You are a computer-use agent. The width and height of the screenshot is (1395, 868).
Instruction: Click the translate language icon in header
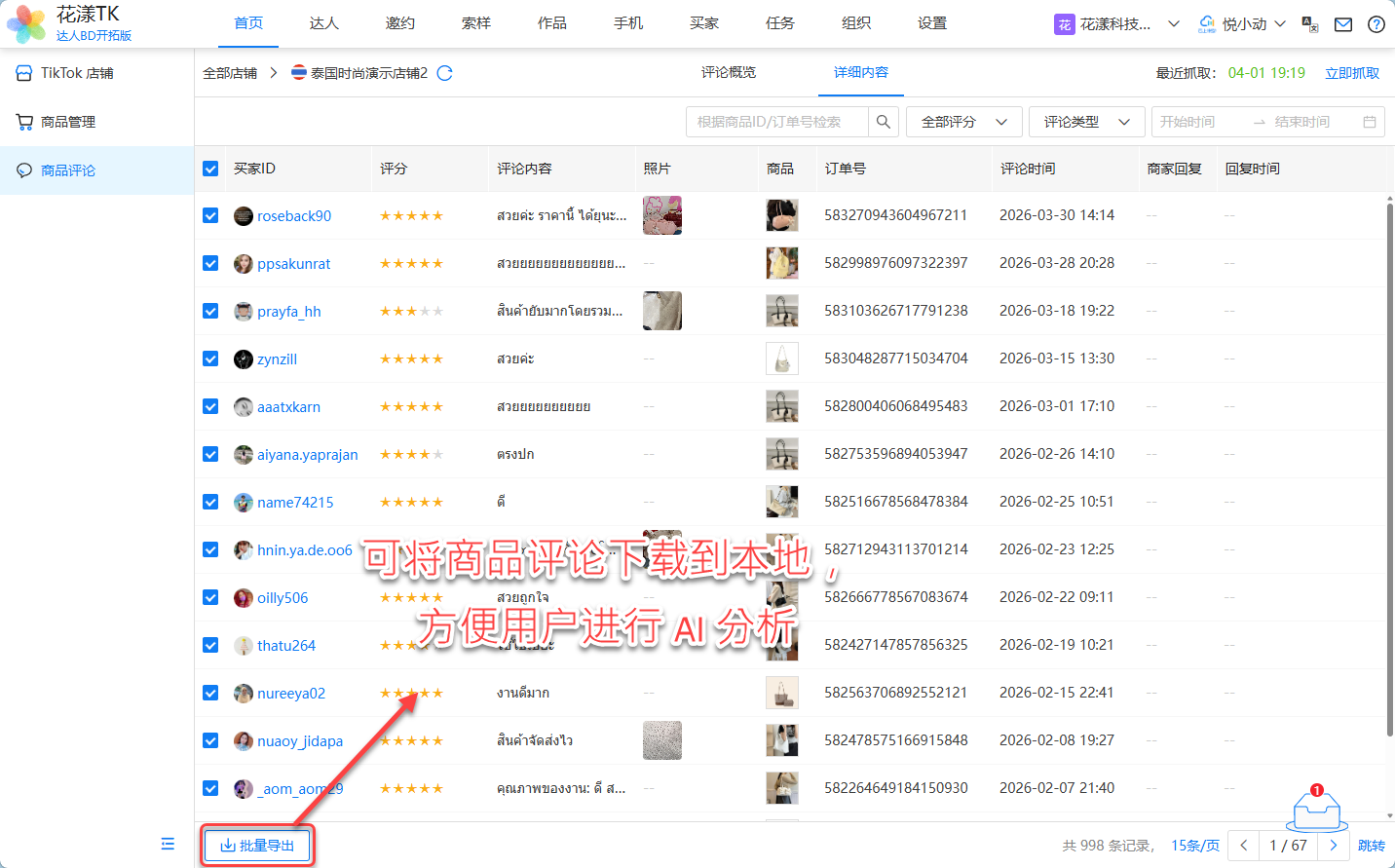pyautogui.click(x=1310, y=24)
